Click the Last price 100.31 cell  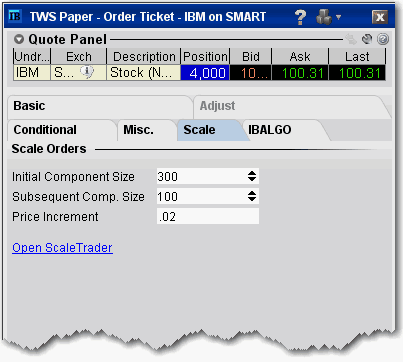pos(357,72)
